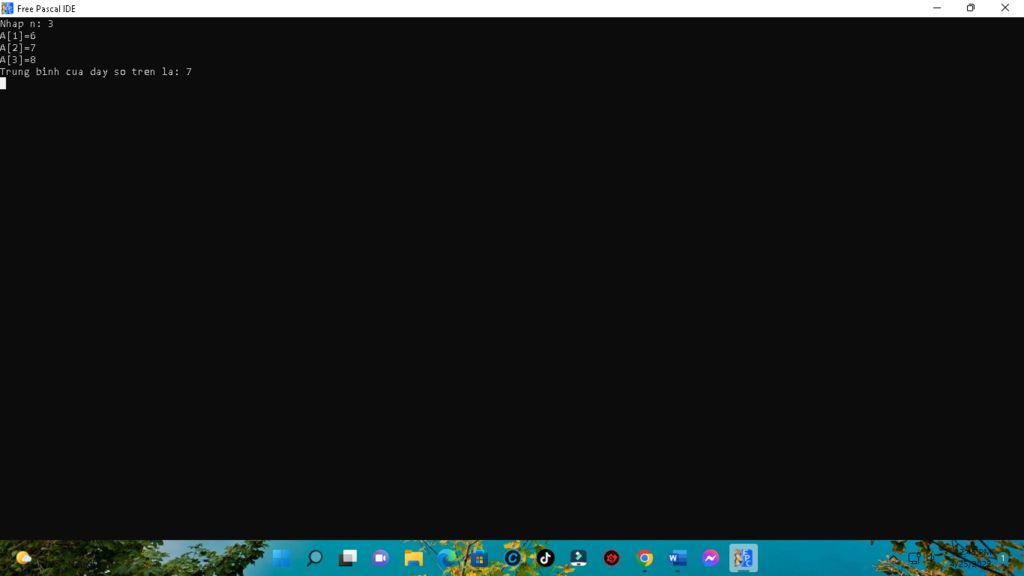Switch to Microsoft Word in the taskbar

click(677, 558)
